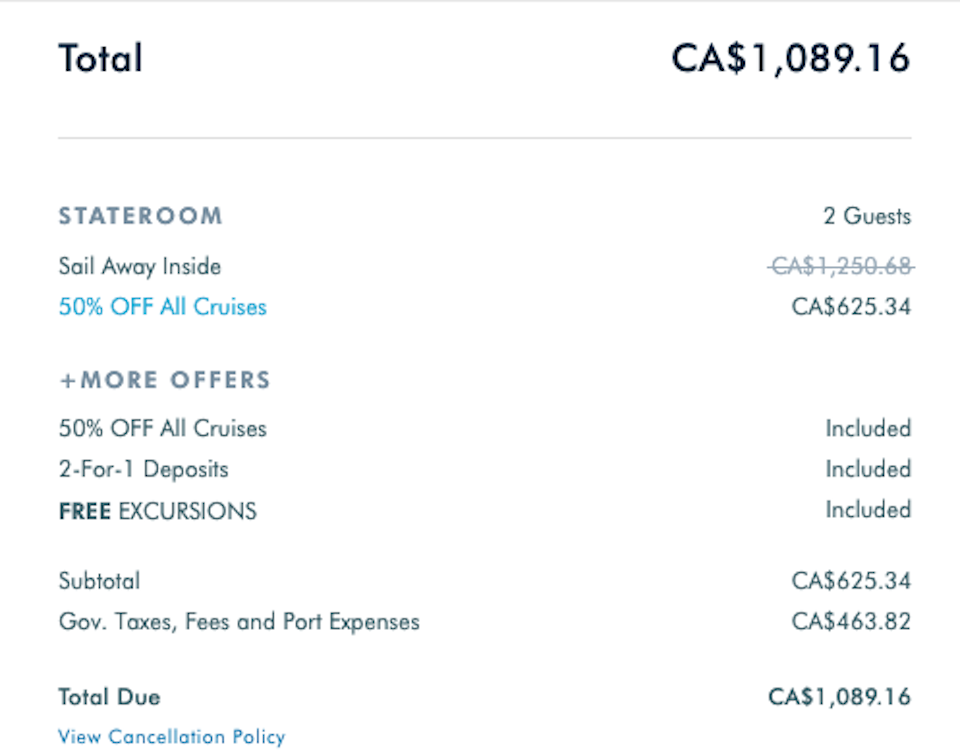Click the large CA$1,089.16 total amount

coord(791,59)
